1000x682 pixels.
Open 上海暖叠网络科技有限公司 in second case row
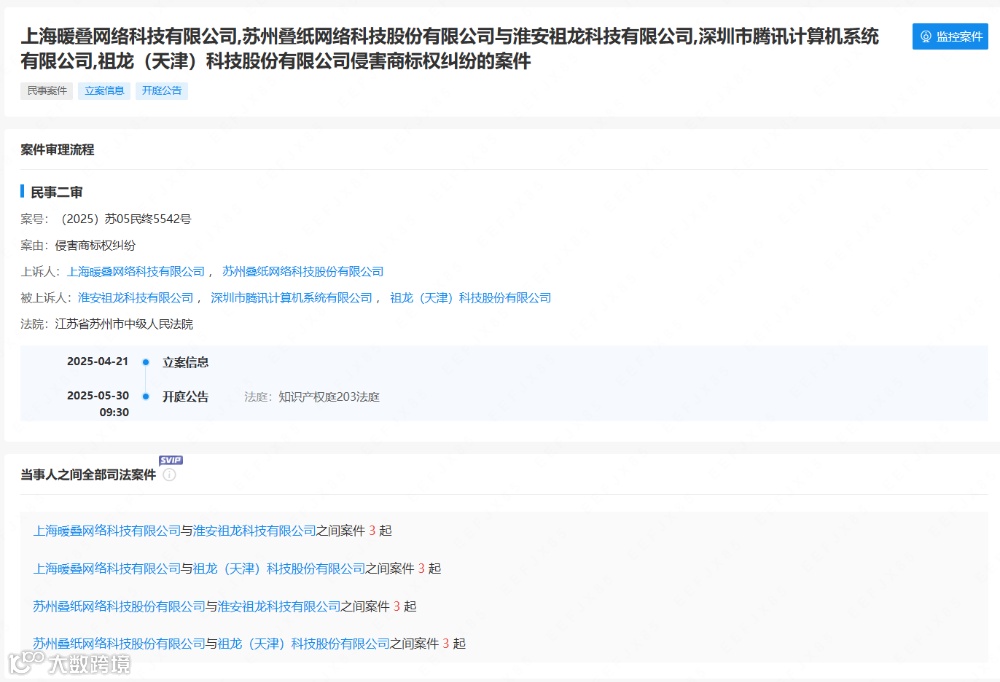tap(107, 568)
